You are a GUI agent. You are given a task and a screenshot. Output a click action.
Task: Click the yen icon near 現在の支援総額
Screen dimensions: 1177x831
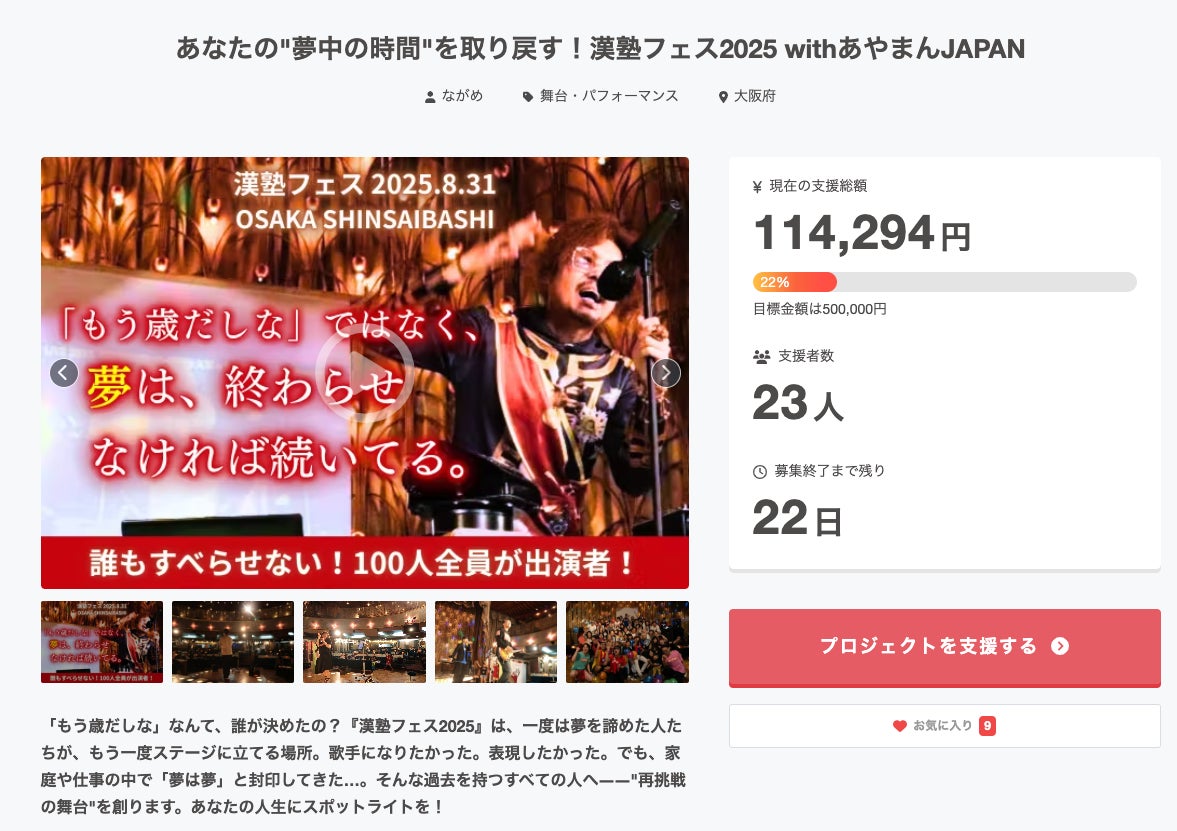[757, 187]
